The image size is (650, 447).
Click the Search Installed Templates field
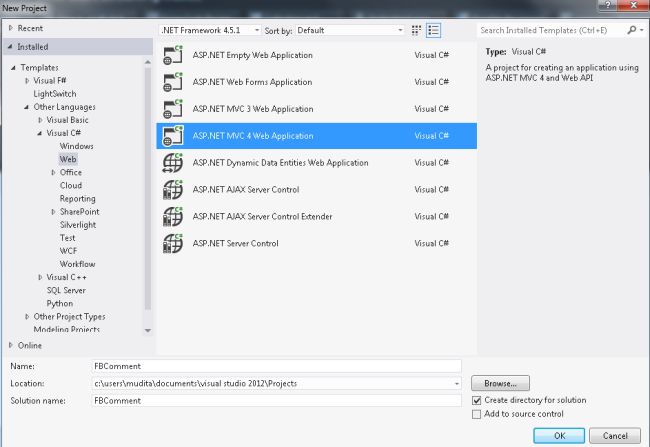point(551,30)
